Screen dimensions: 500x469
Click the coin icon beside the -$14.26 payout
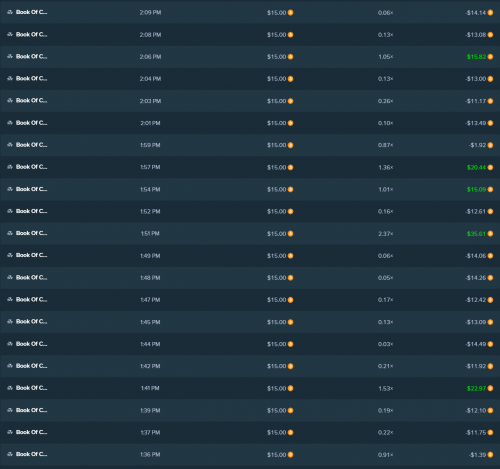490,278
